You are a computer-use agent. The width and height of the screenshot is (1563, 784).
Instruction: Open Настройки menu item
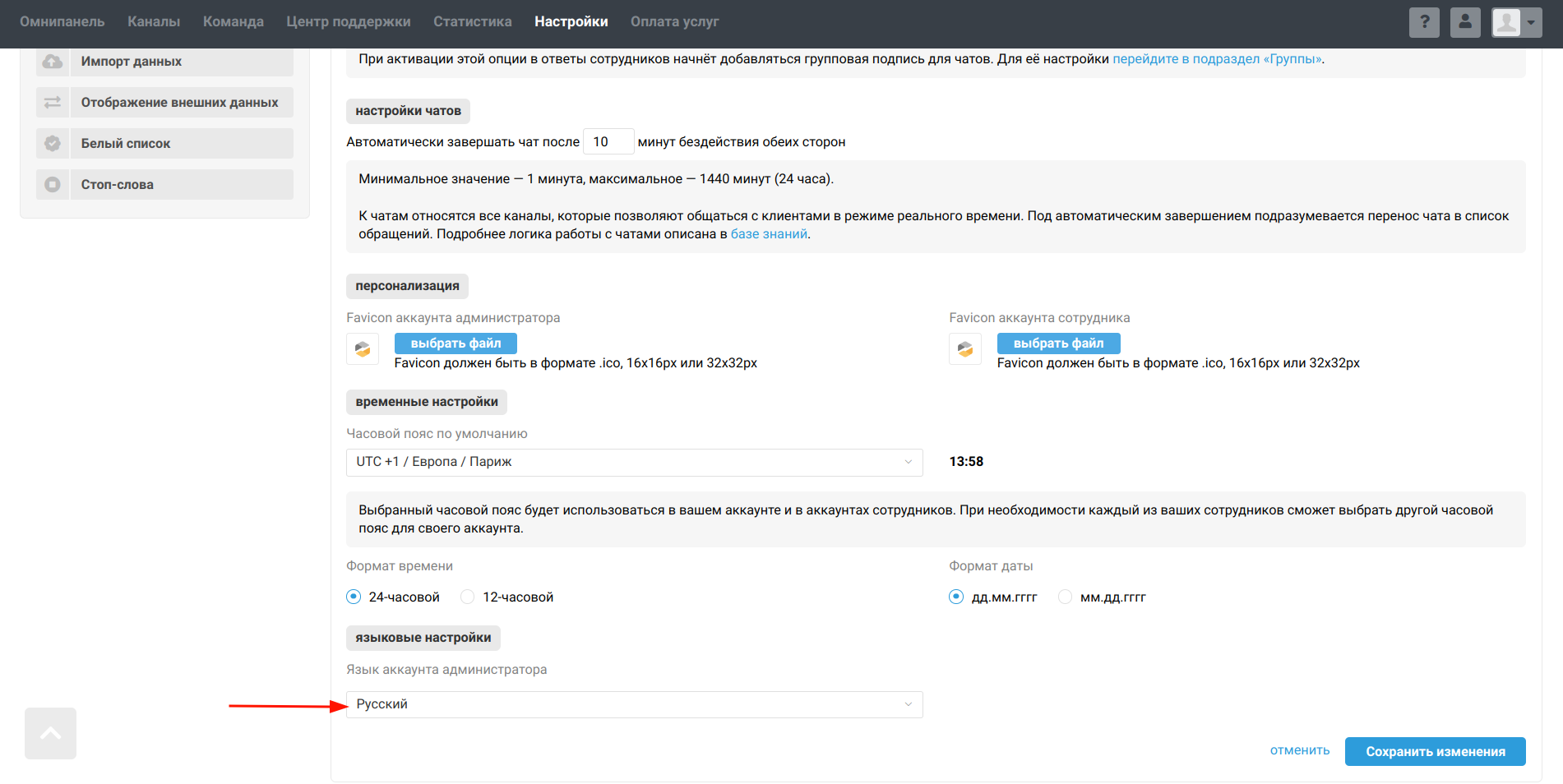pos(571,21)
